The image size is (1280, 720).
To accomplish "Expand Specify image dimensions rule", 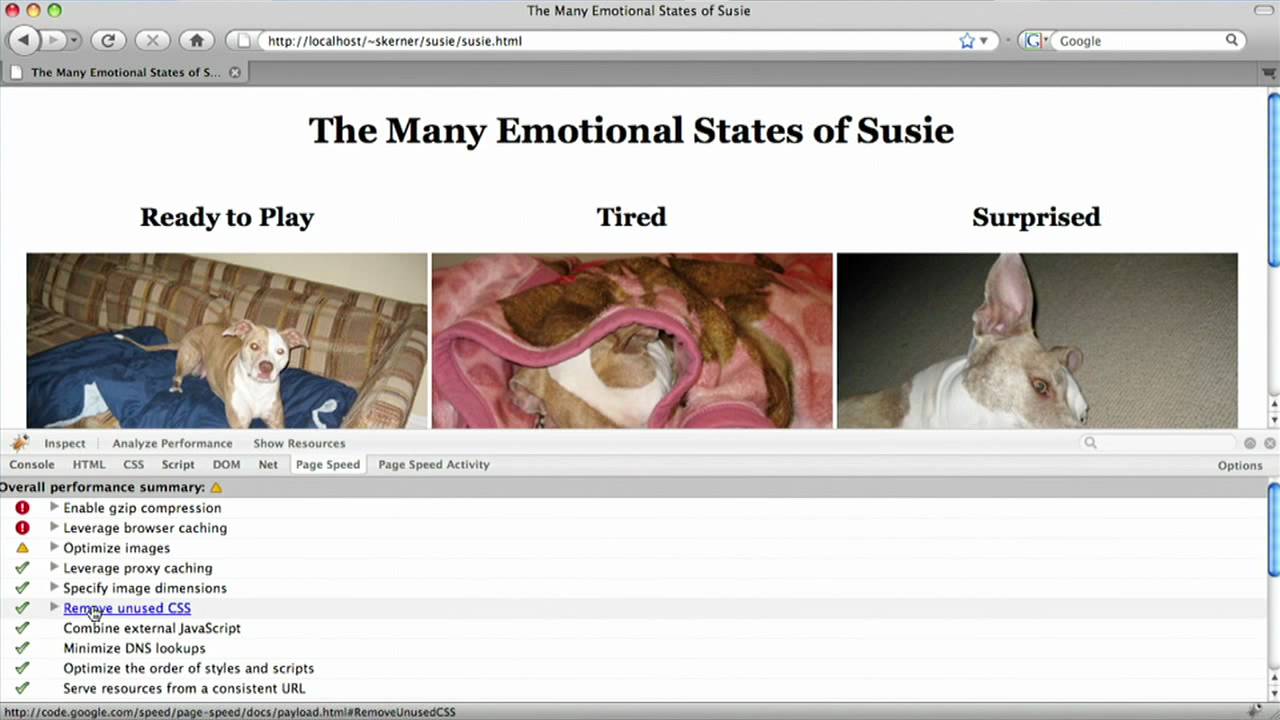I will coord(54,587).
